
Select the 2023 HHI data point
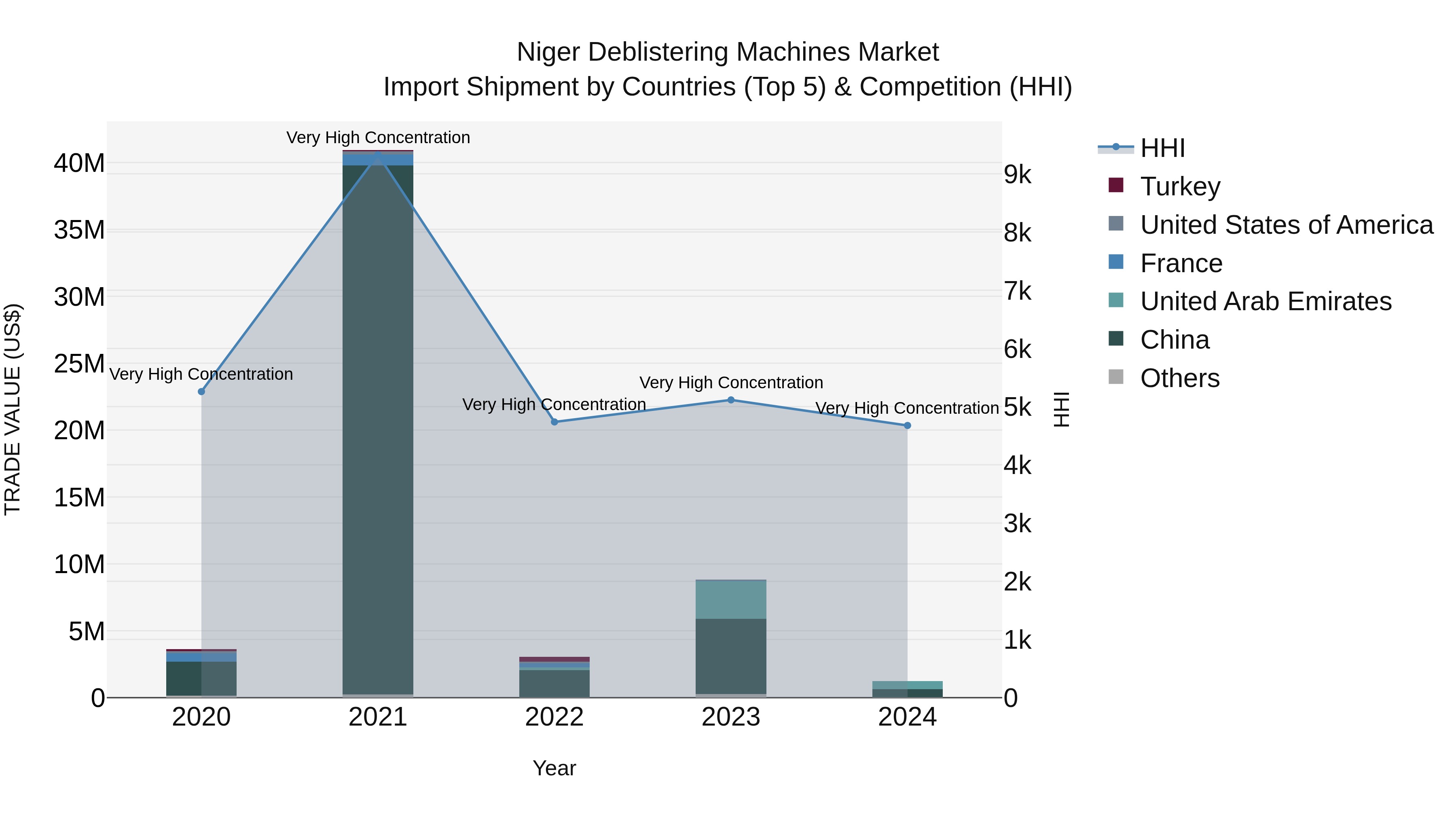[x=731, y=400]
